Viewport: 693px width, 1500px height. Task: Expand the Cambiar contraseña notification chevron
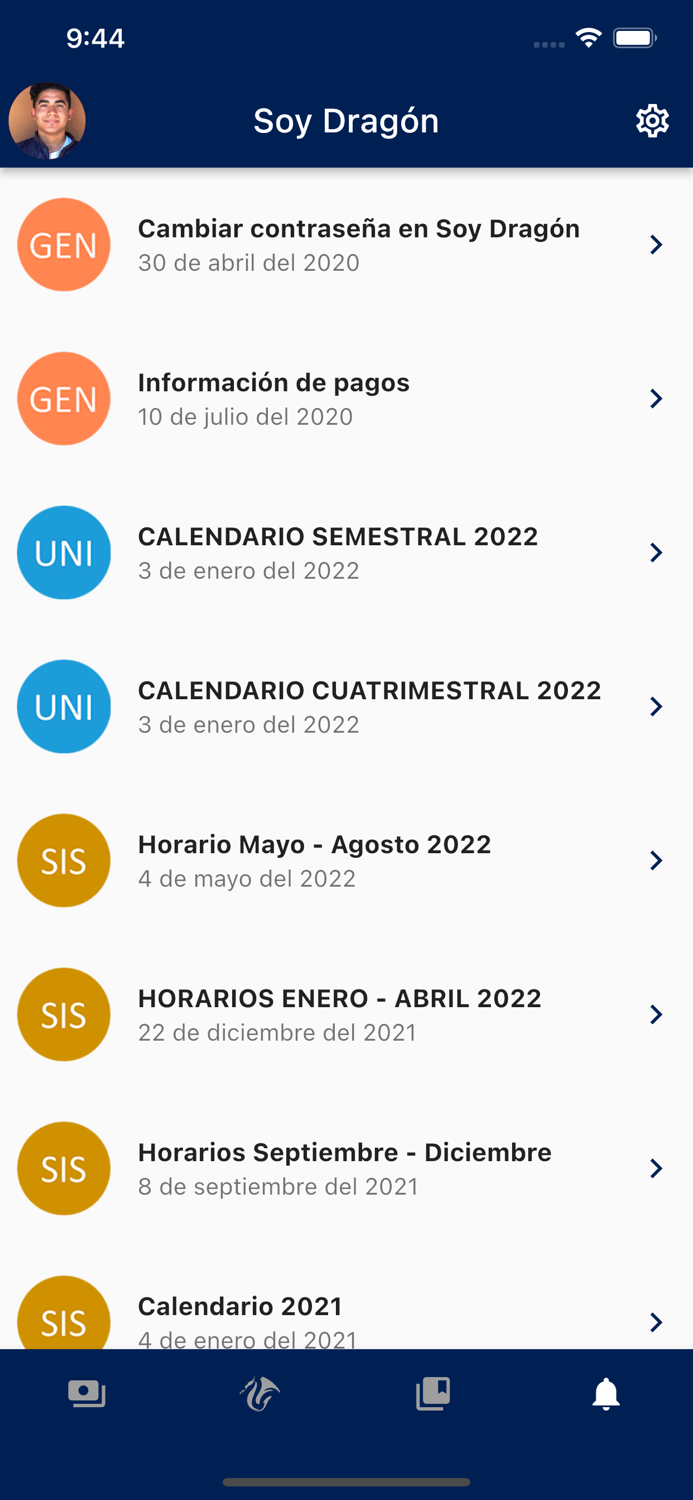click(x=657, y=244)
